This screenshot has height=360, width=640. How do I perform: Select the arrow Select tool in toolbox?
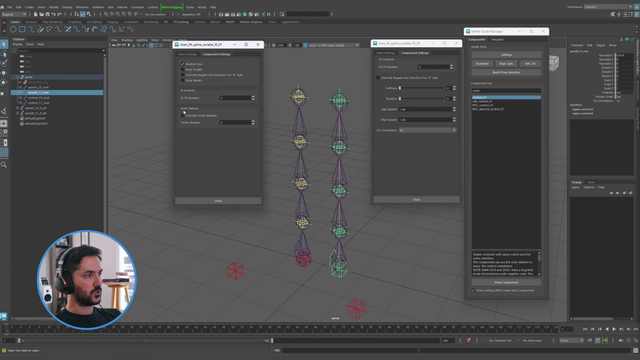click(x=4, y=44)
